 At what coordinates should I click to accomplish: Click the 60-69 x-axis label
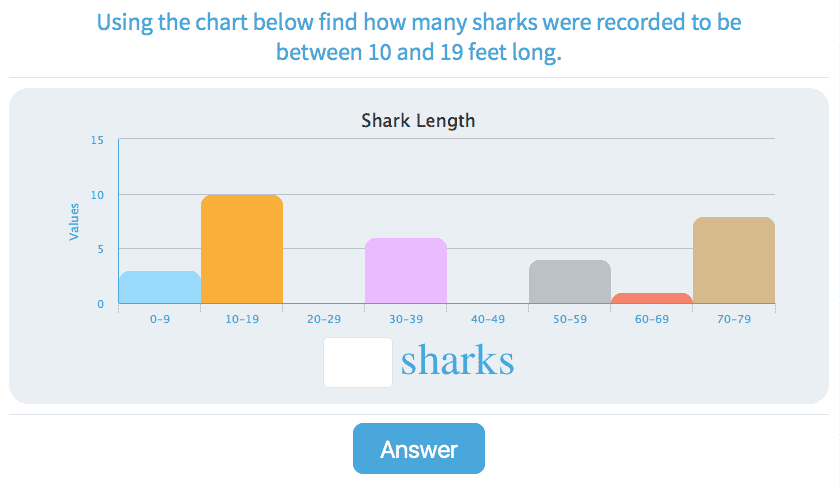click(x=652, y=319)
